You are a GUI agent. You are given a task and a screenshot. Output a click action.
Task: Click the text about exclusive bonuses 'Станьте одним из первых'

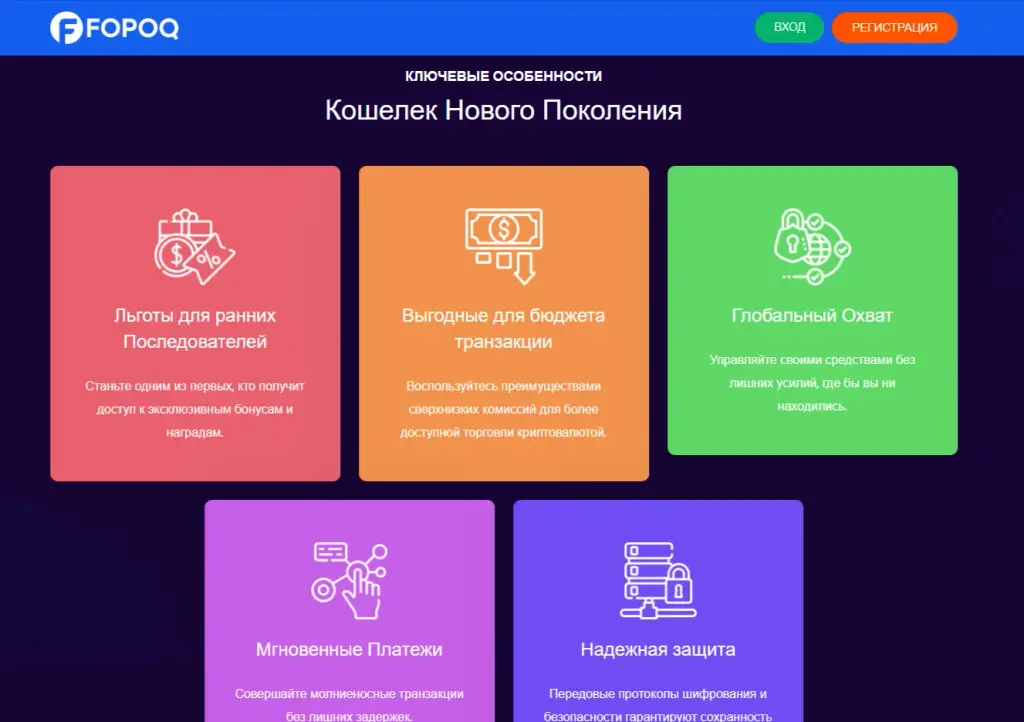195,409
